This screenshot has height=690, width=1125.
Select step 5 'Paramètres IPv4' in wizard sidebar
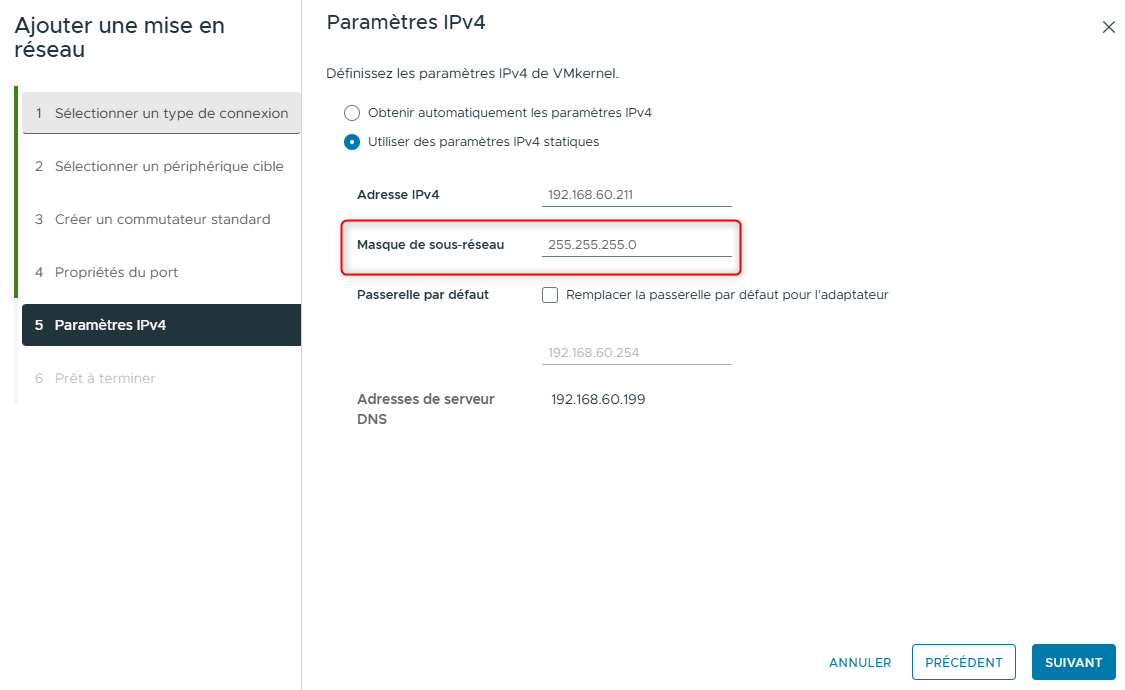tap(161, 326)
